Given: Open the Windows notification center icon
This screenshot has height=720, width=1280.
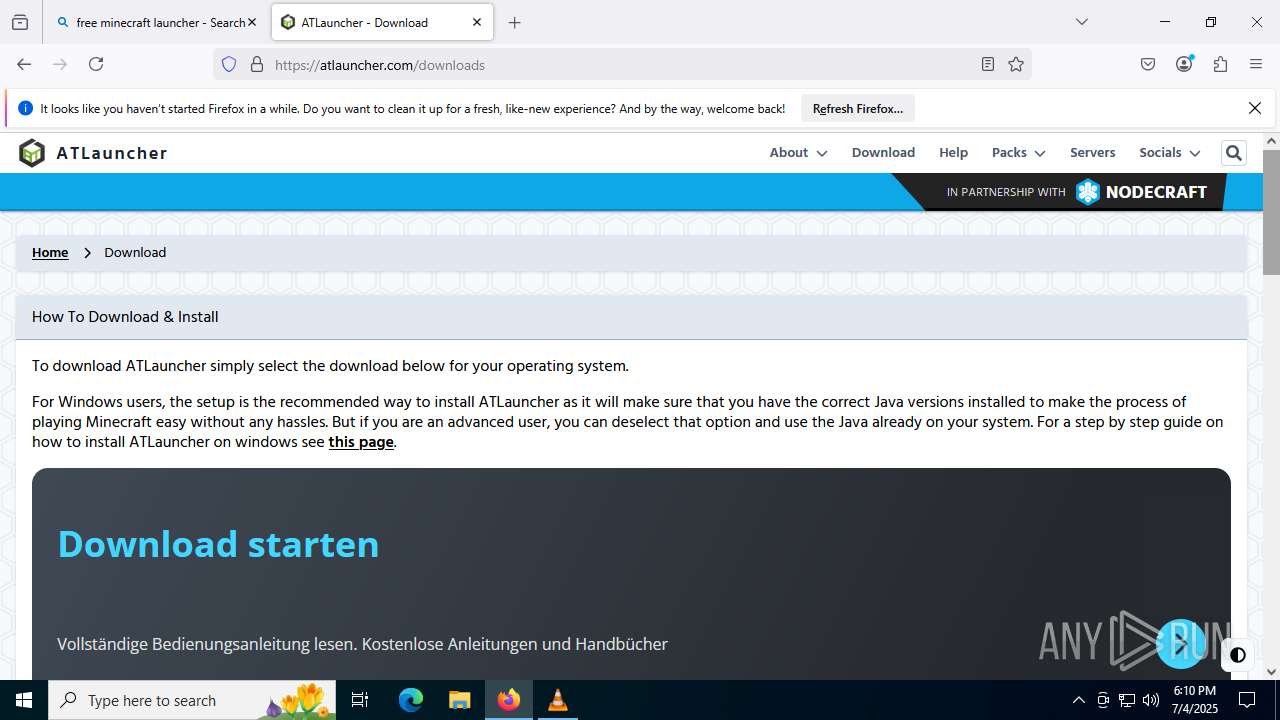Looking at the screenshot, I should [1247, 700].
